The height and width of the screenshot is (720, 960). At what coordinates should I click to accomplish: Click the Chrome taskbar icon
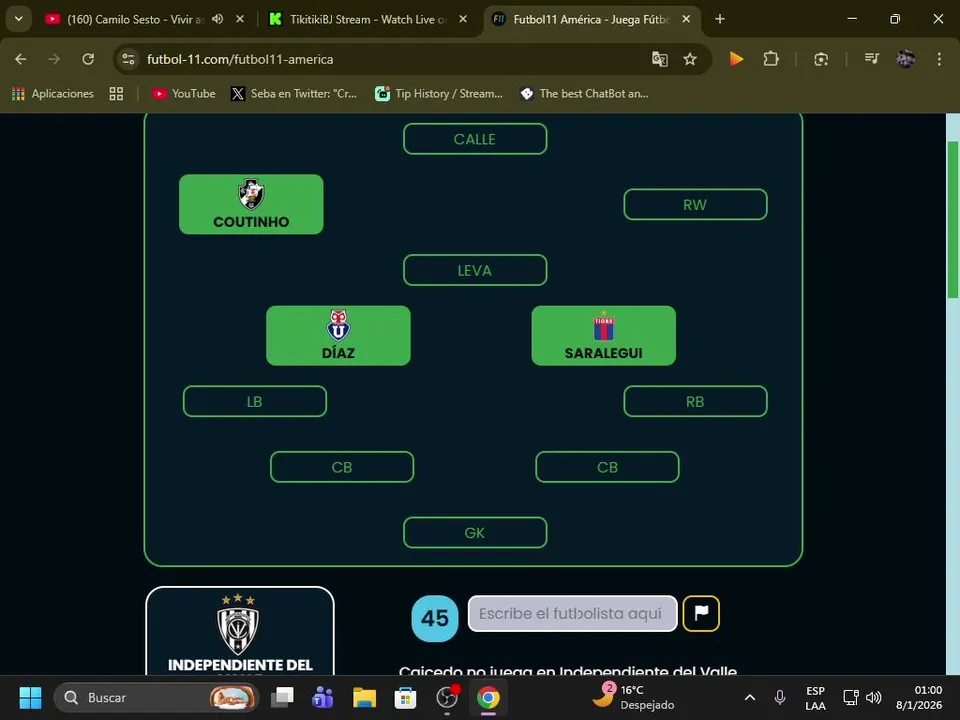point(488,697)
